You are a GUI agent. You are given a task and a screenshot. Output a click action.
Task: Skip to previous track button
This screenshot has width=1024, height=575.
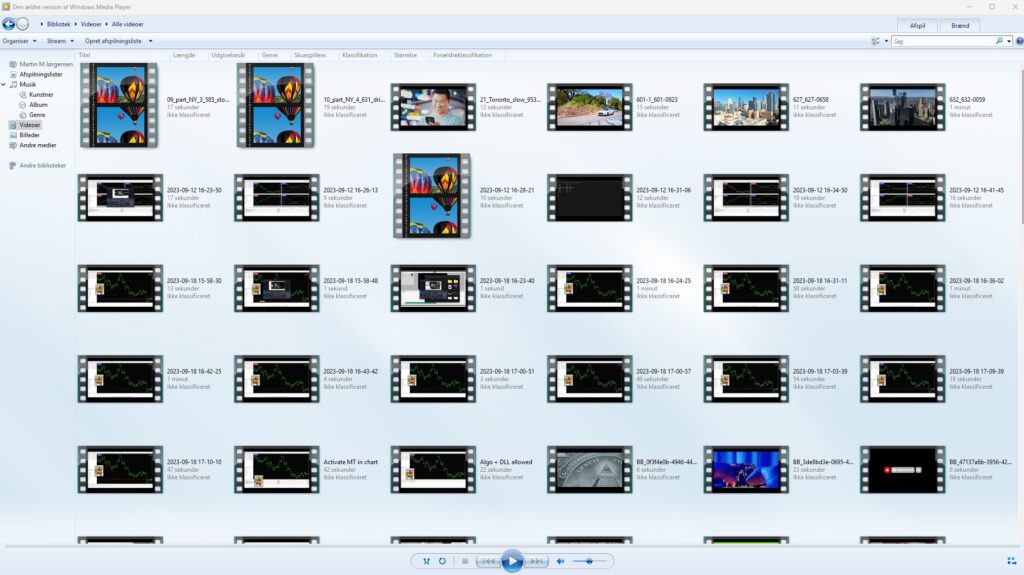click(488, 561)
